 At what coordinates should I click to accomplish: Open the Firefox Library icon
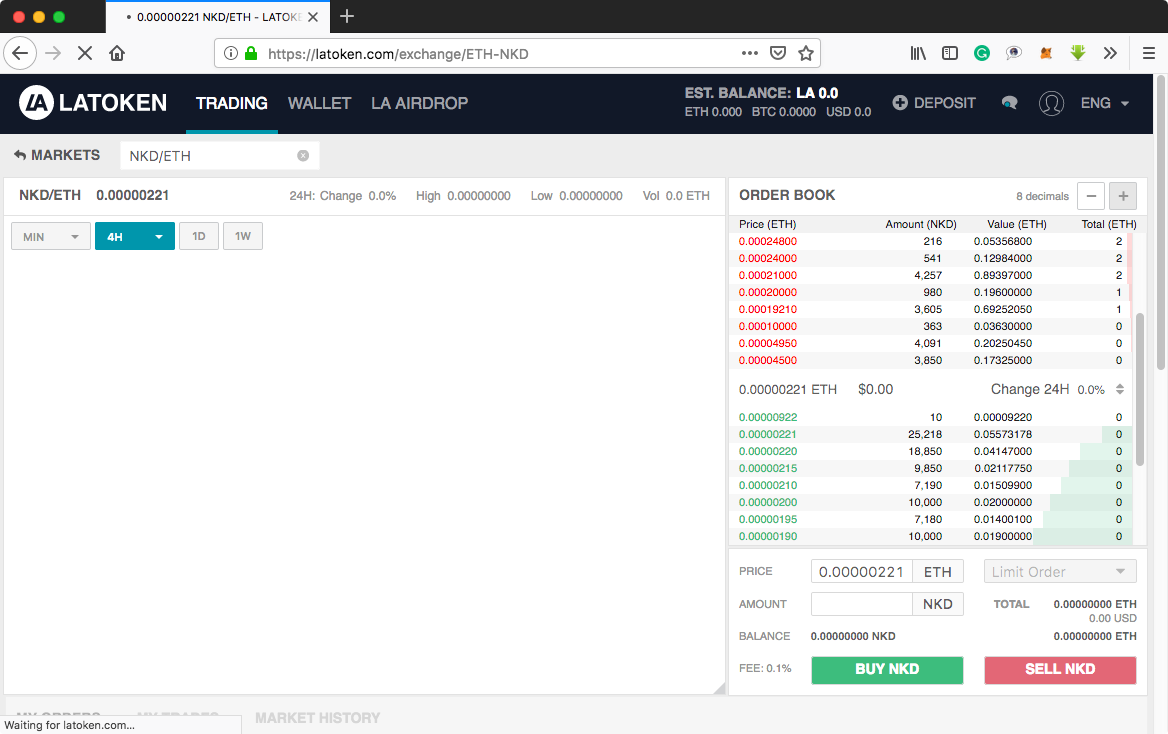918,53
